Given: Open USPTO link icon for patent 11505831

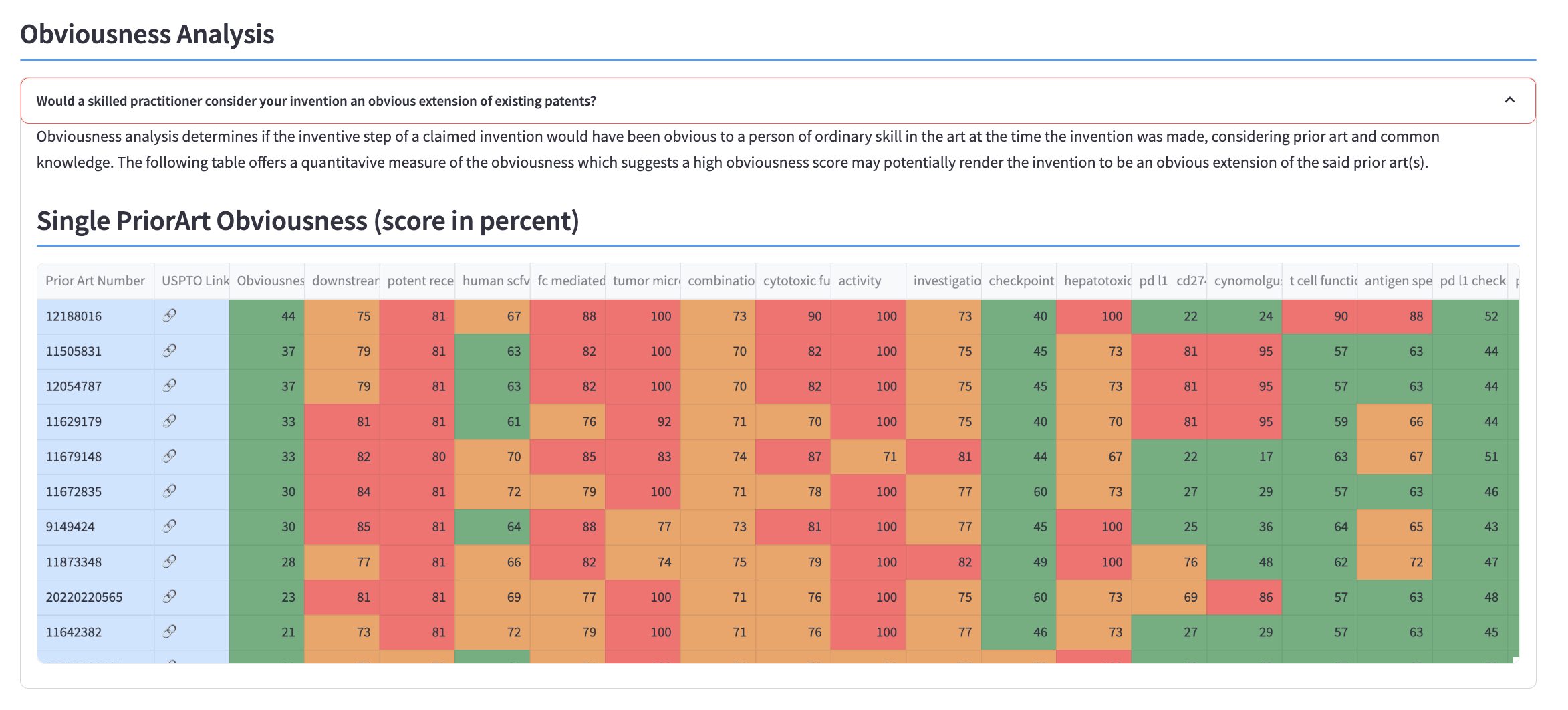Looking at the screenshot, I should (x=170, y=350).
